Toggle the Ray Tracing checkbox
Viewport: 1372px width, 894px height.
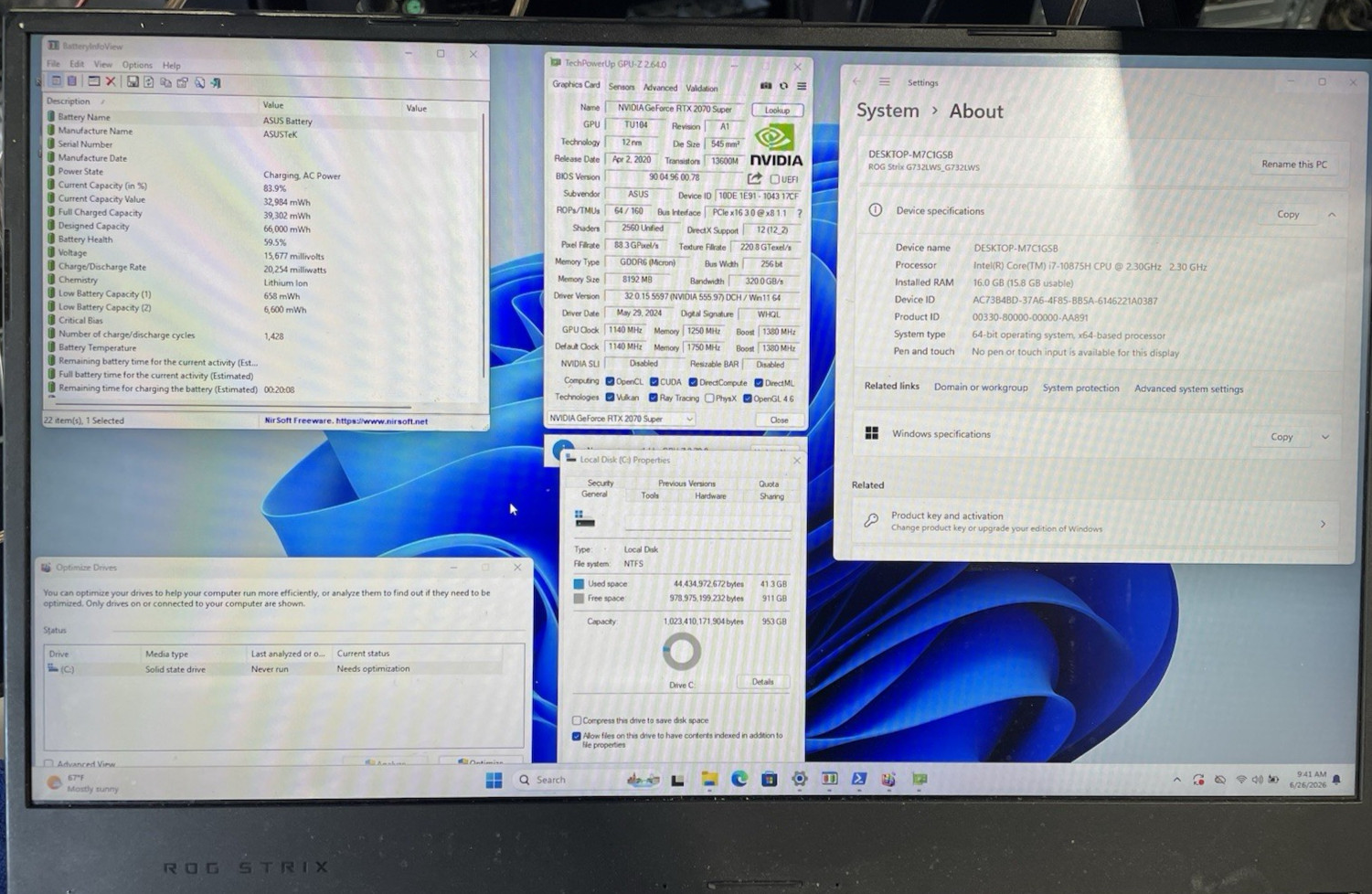pos(653,398)
